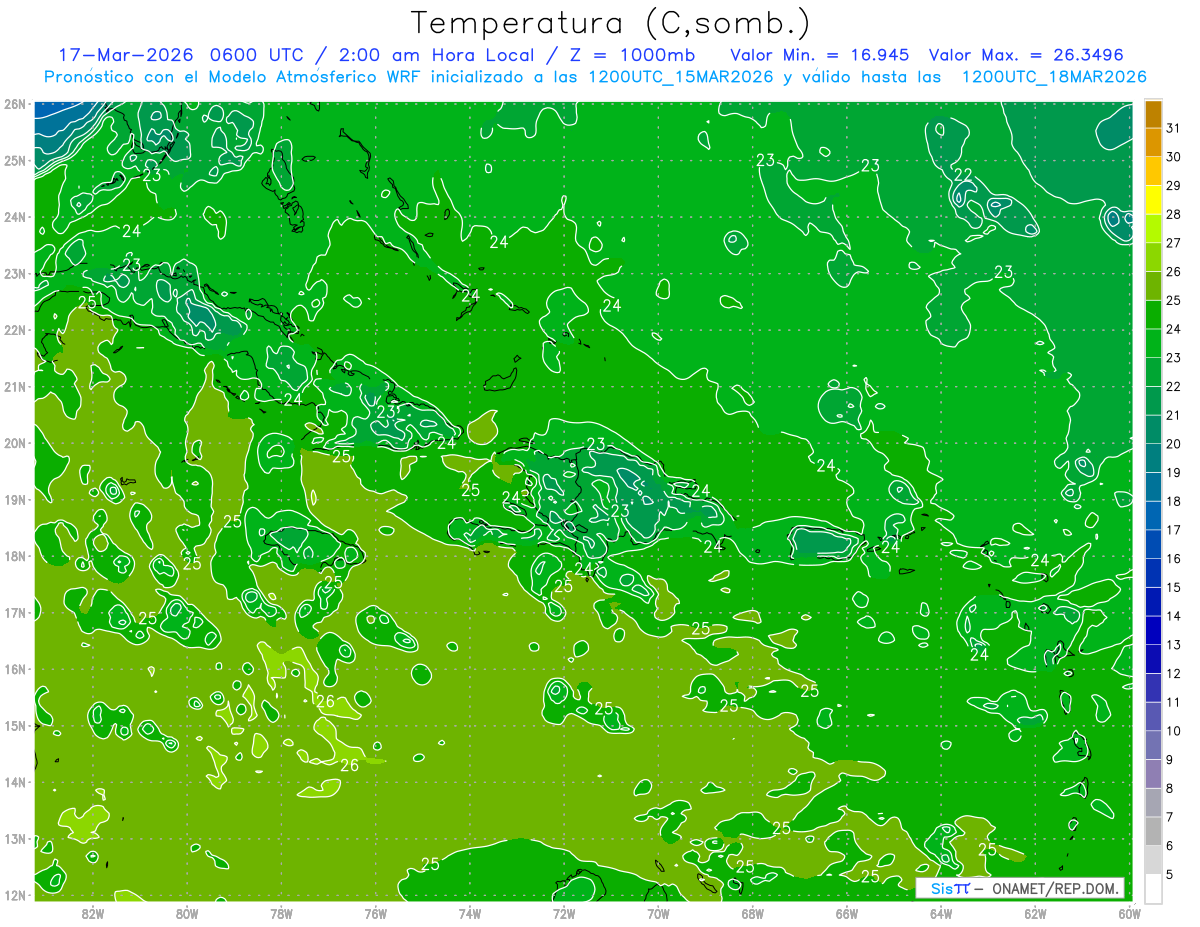Screen dimensions: 1200x927
Task: Click the 28 label on color scale
Action: click(1173, 214)
